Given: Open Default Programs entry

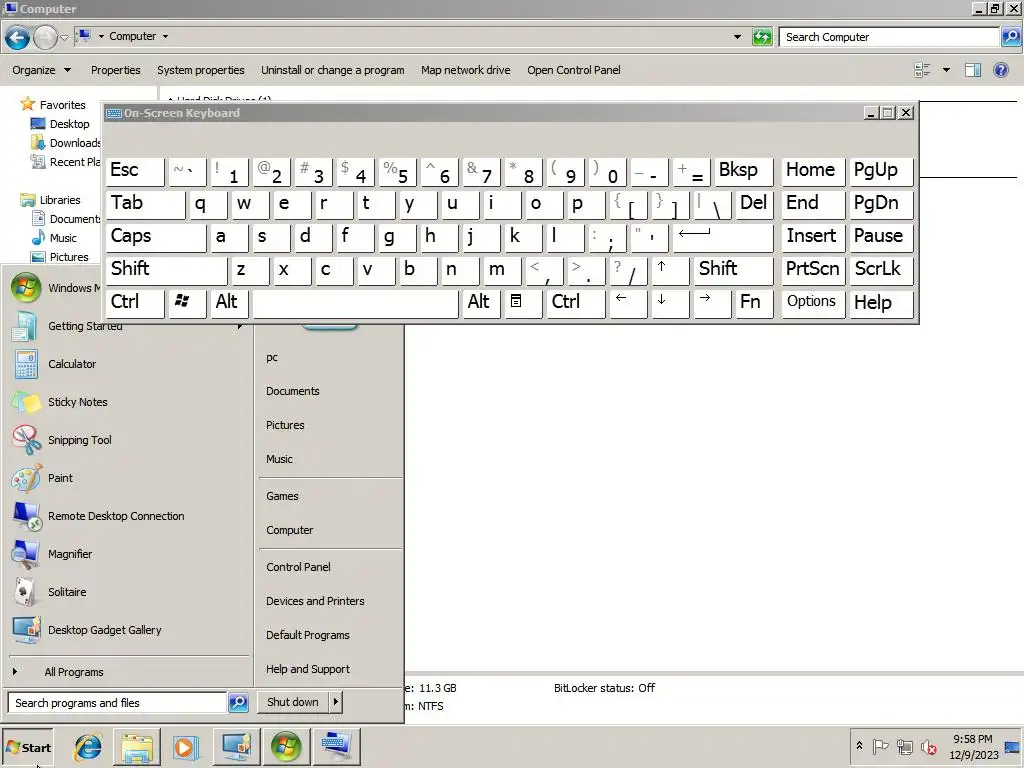Looking at the screenshot, I should [307, 635].
